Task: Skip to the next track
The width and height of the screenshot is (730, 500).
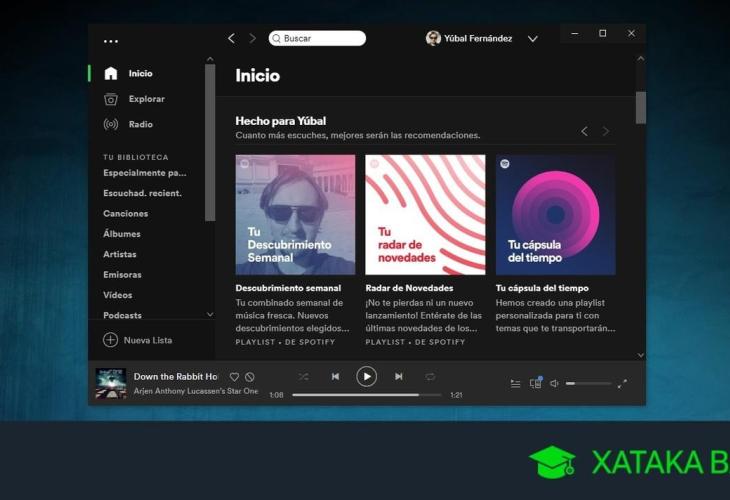Action: (399, 377)
